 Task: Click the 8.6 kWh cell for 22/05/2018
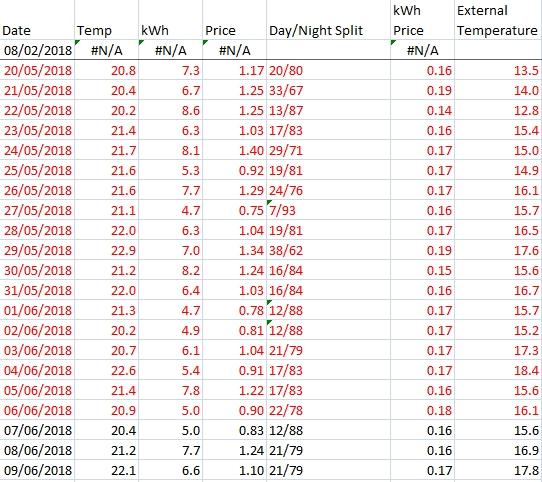coord(170,110)
